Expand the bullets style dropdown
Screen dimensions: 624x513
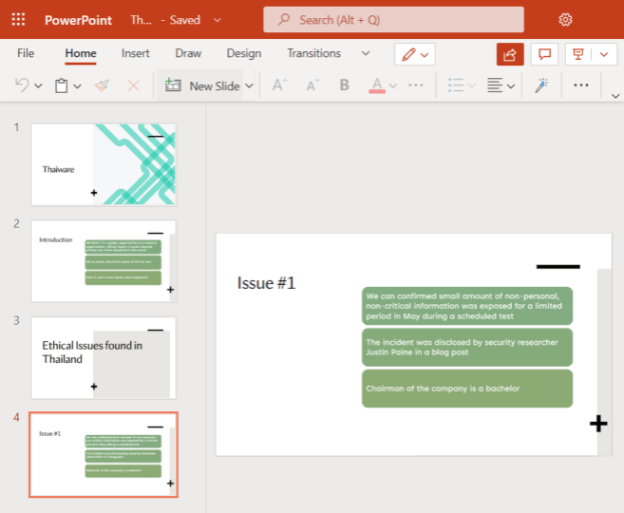click(x=472, y=86)
